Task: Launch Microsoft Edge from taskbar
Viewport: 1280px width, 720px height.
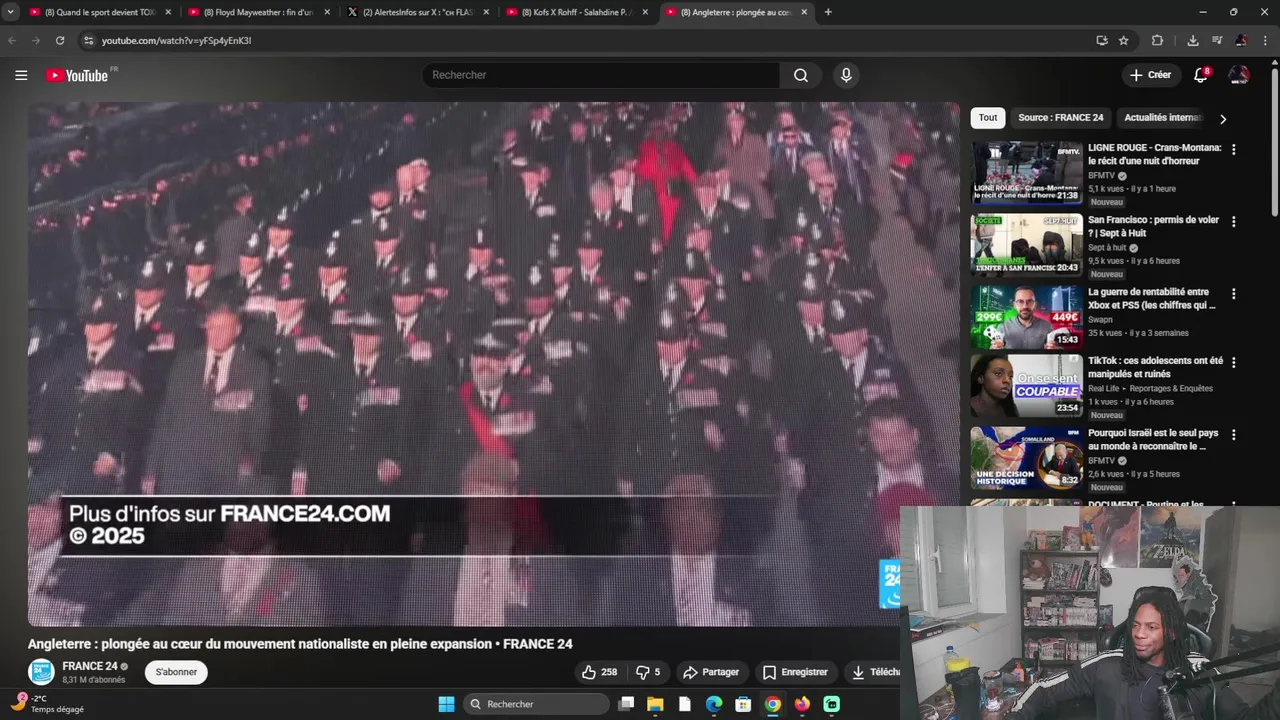Action: point(714,704)
